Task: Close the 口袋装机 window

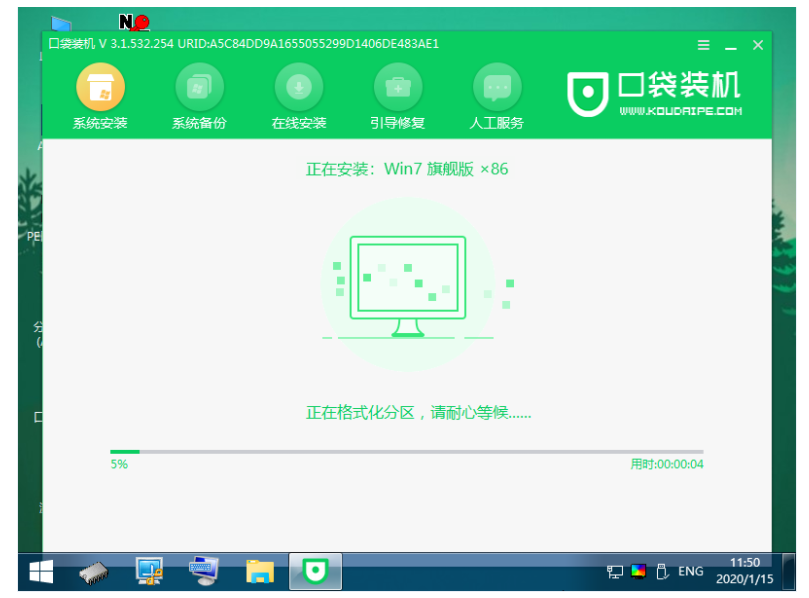Action: click(x=757, y=45)
